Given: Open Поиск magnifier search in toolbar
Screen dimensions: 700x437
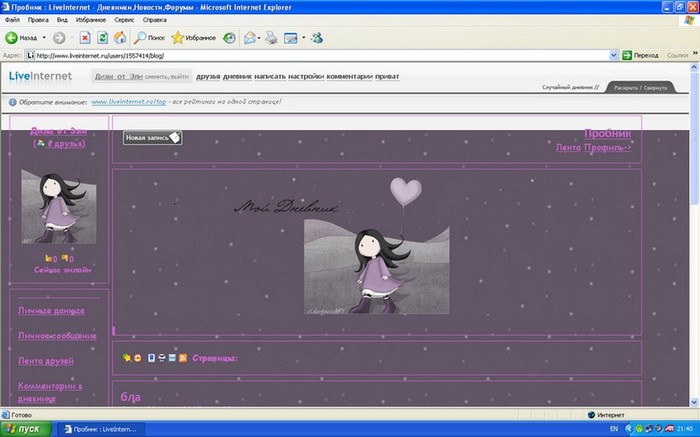Looking at the screenshot, I should pyautogui.click(x=150, y=38).
